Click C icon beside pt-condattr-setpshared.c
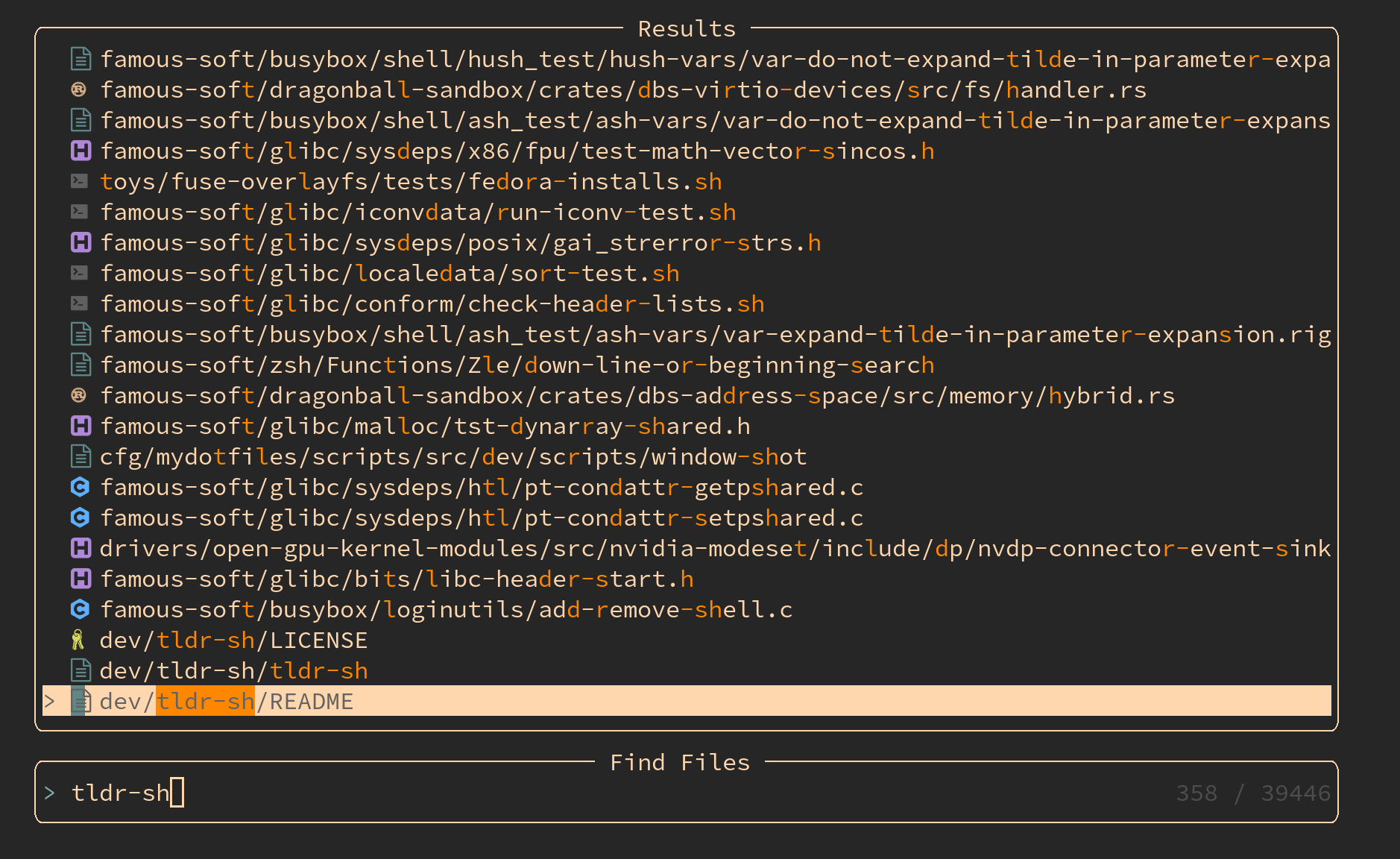1400x859 pixels. click(80, 517)
